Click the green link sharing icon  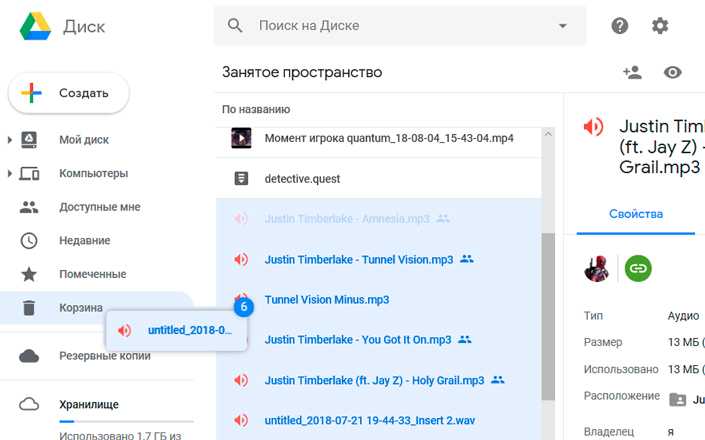tap(638, 268)
